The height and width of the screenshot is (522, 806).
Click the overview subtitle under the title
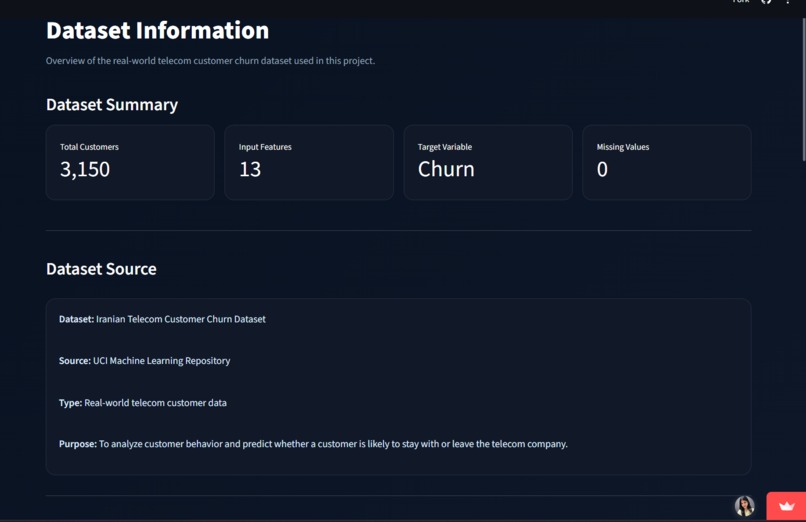click(210, 61)
